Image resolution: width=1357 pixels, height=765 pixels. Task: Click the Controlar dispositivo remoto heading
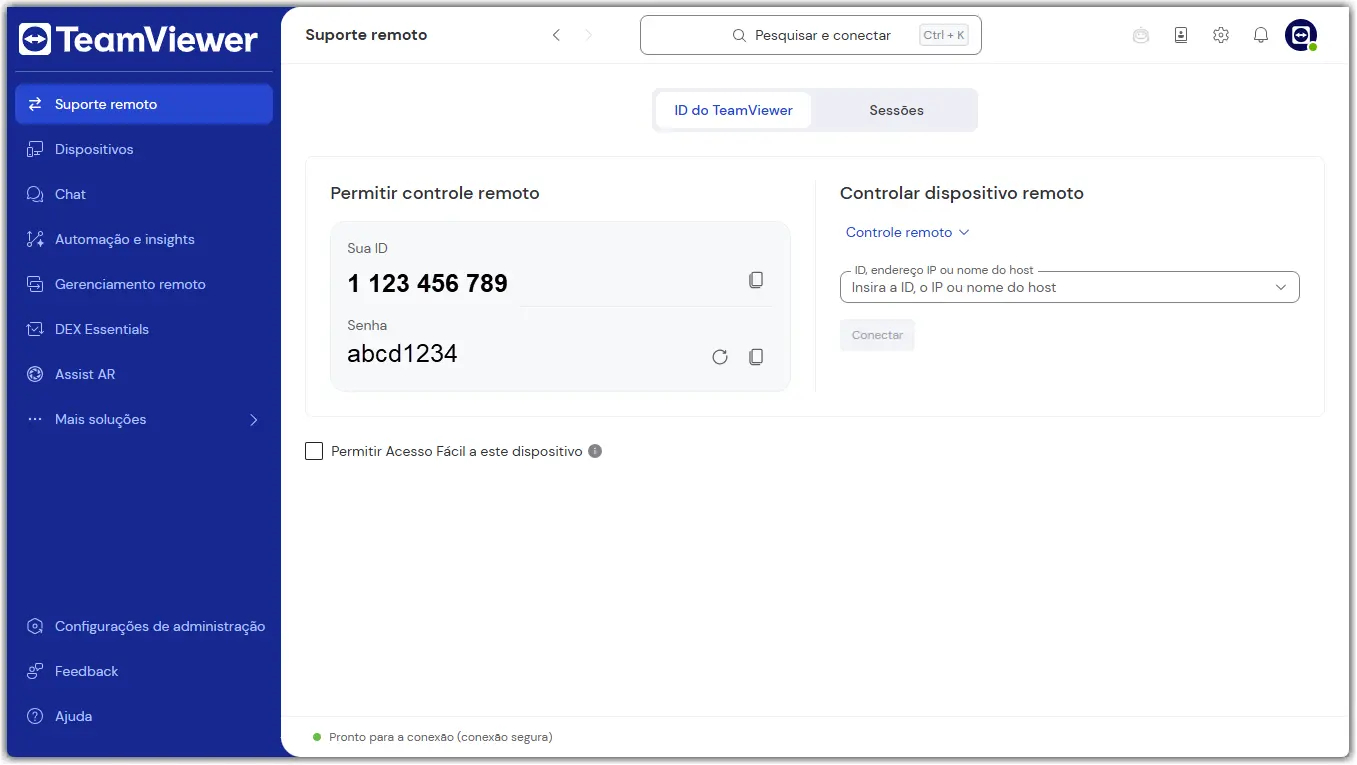click(962, 193)
